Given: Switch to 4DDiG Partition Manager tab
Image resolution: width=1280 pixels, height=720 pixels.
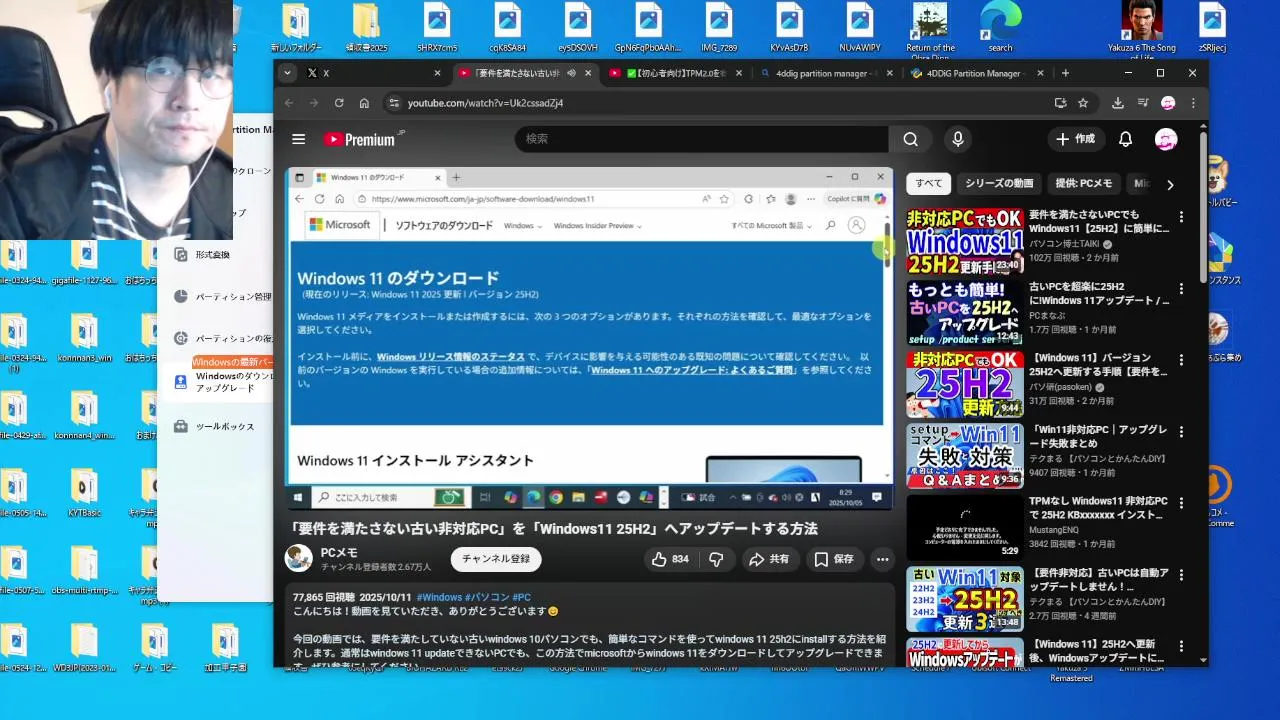Looking at the screenshot, I should (x=975, y=73).
